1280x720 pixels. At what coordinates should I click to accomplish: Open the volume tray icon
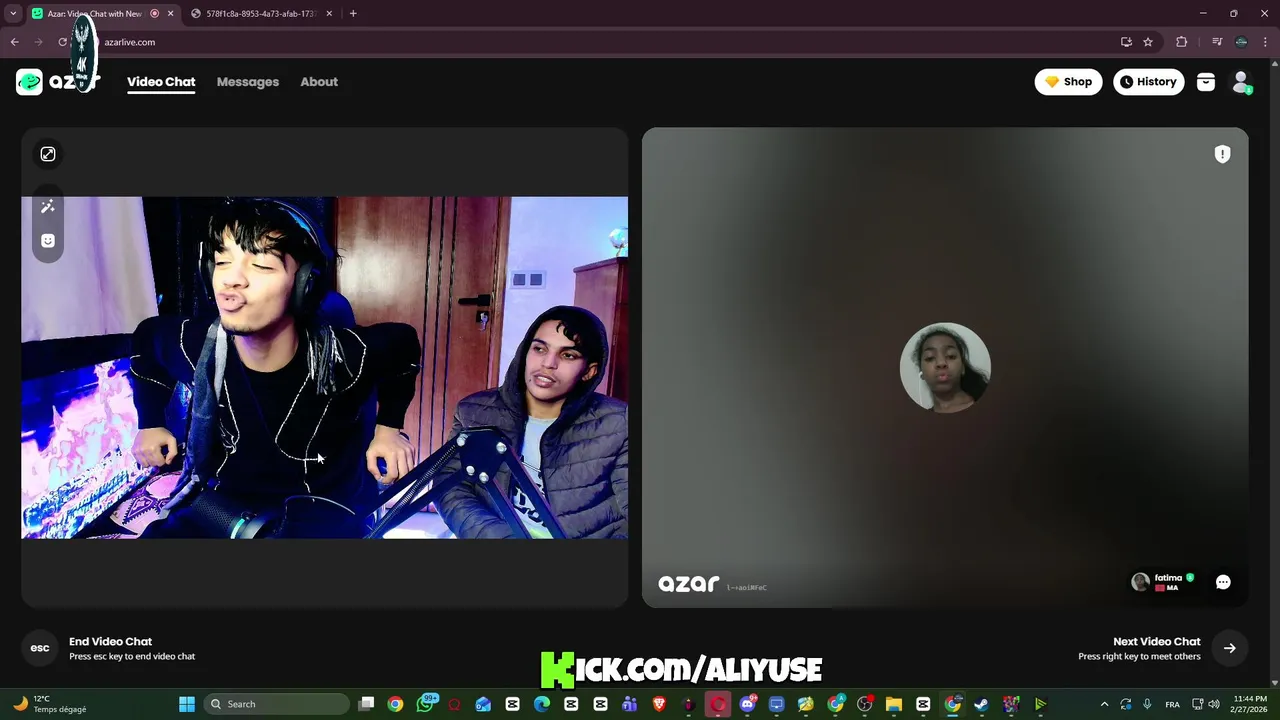[x=1214, y=704]
